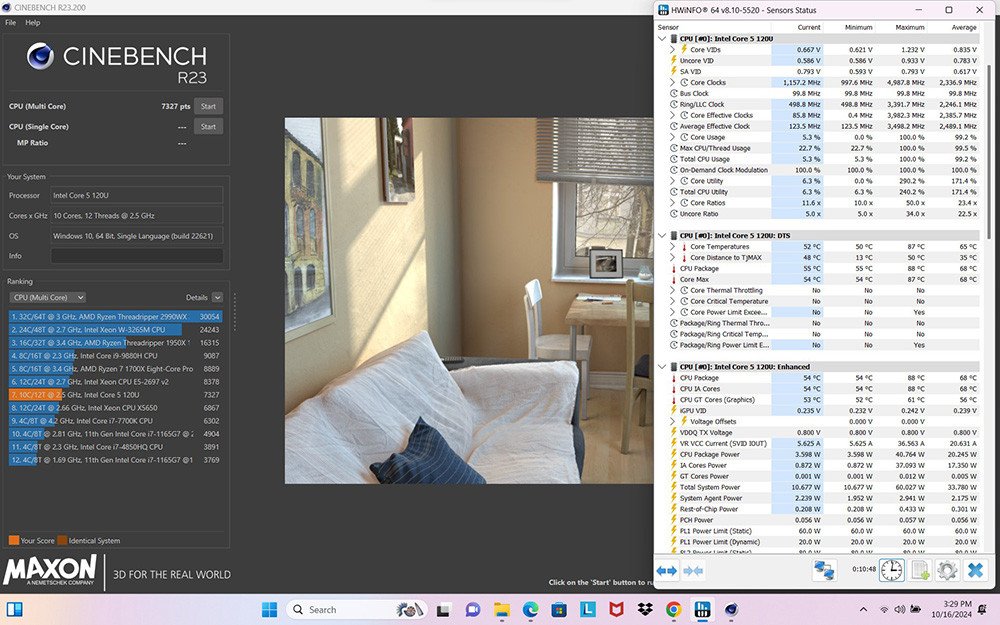Click the clock icon next to Bus Clock
This screenshot has height=625, width=1000.
pos(673,93)
